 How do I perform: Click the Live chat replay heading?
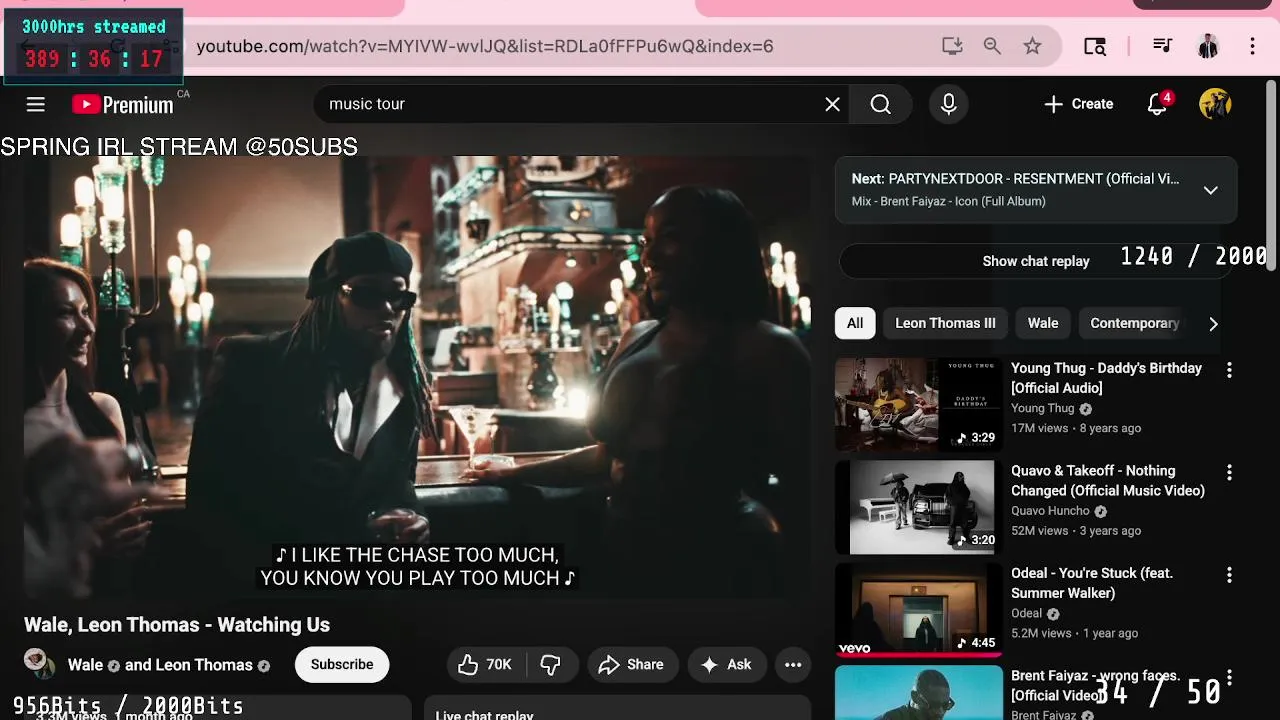(x=485, y=714)
